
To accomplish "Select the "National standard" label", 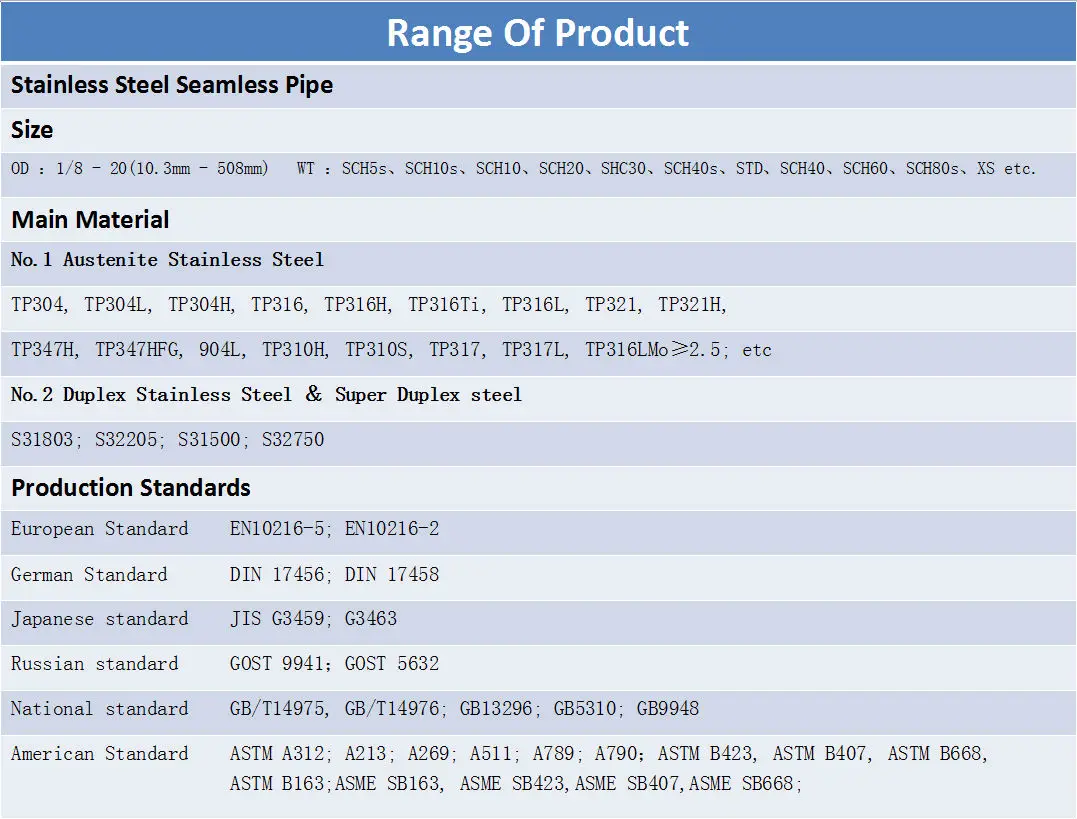I will (99, 709).
